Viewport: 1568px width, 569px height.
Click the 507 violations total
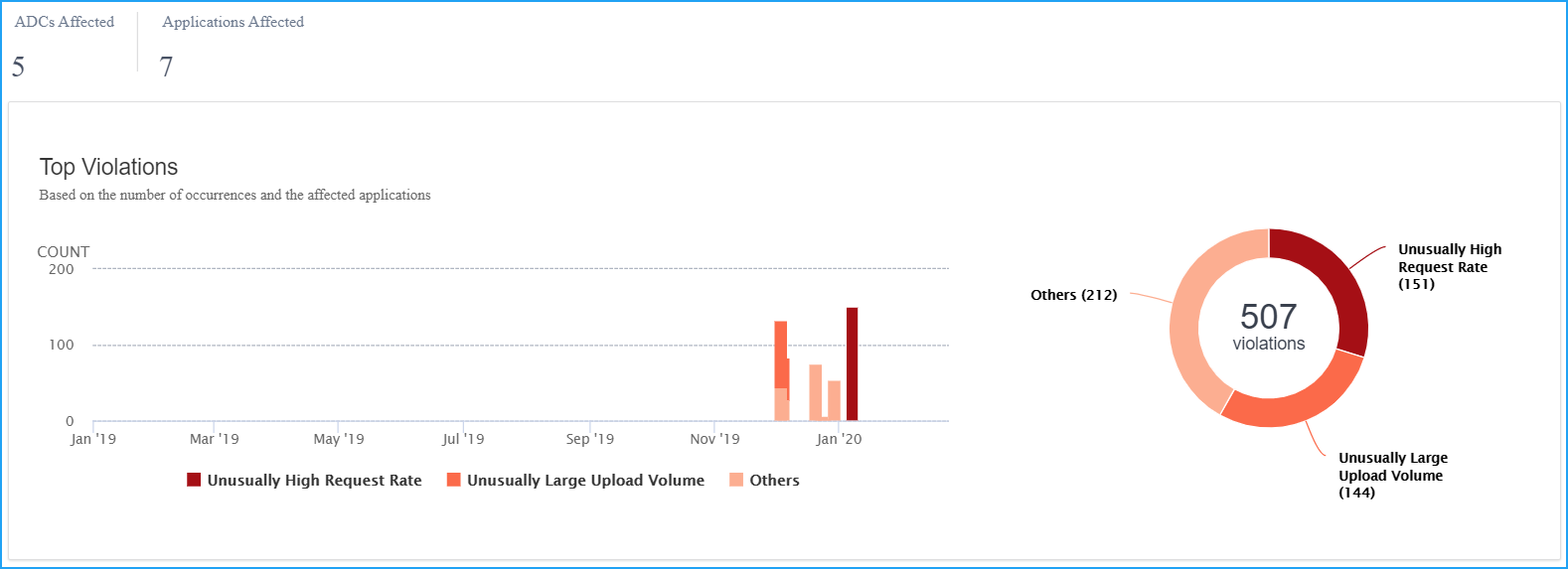pos(1269,327)
